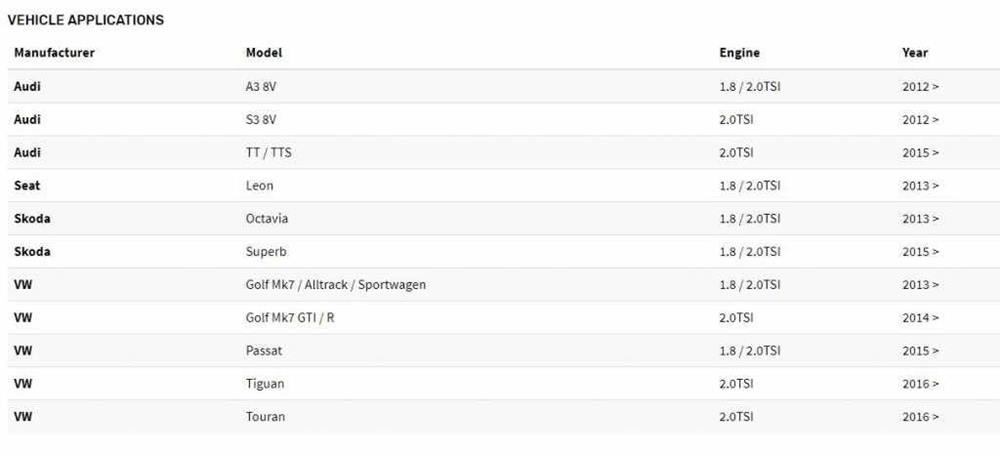Click the Seat manufacturer cell
Image resolution: width=1000 pixels, height=454 pixels.
tap(27, 186)
